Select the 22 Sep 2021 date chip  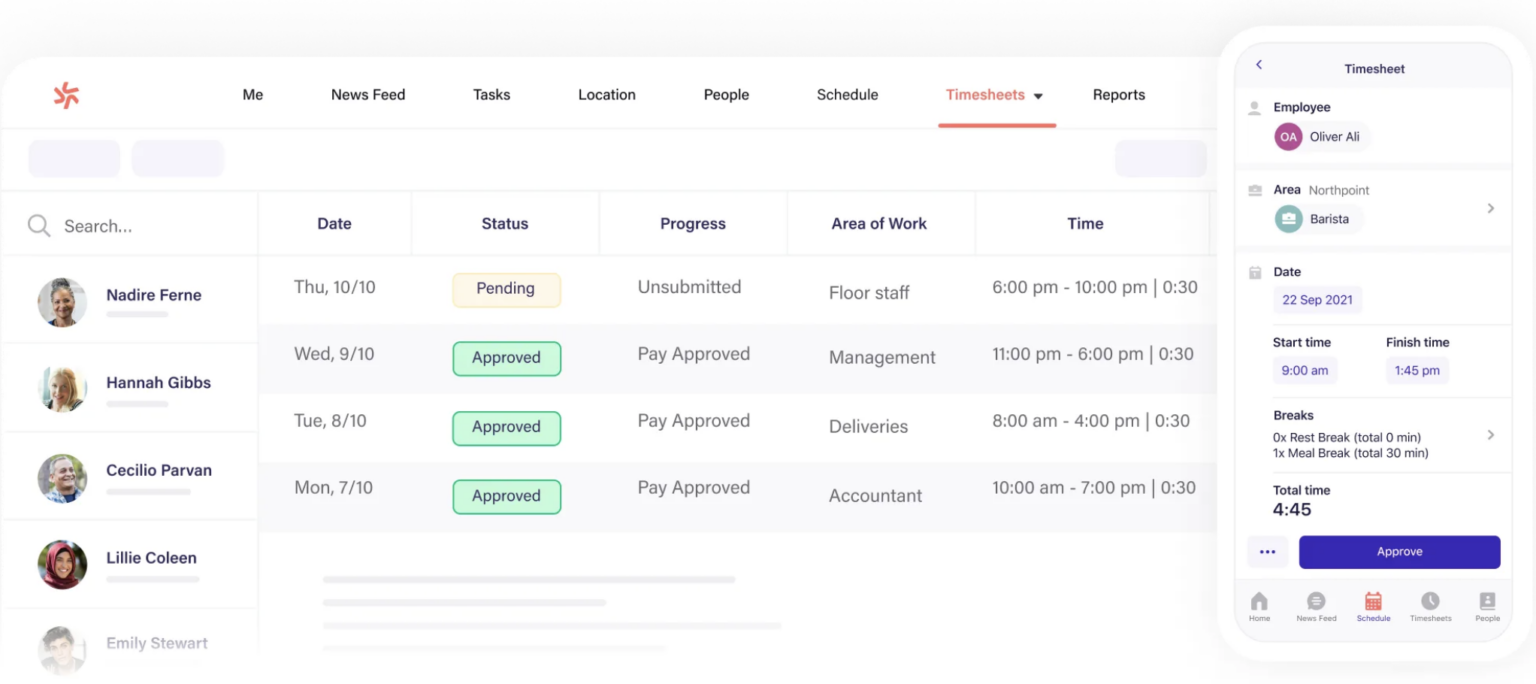pos(1317,299)
